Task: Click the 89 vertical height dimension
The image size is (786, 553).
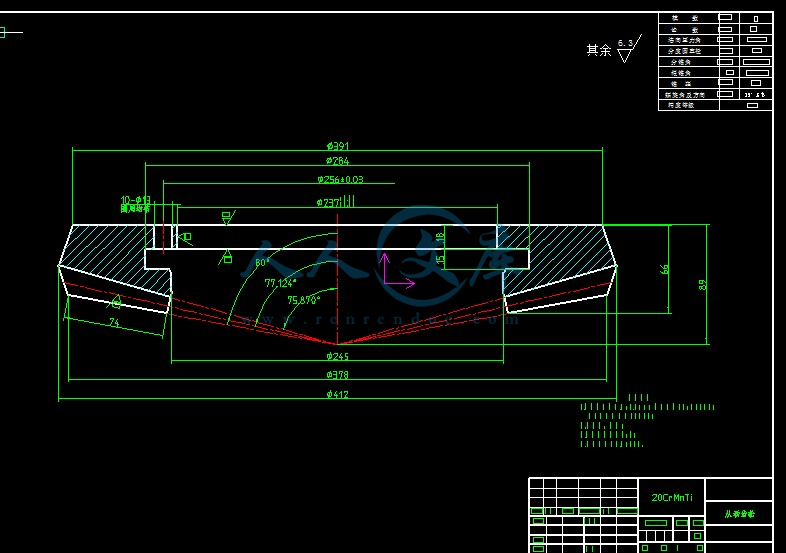Action: (703, 284)
